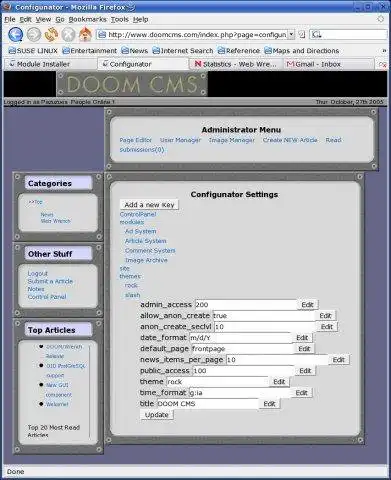The image size is (391, 480).
Task: Click the admin_access value field
Action: tap(246, 304)
